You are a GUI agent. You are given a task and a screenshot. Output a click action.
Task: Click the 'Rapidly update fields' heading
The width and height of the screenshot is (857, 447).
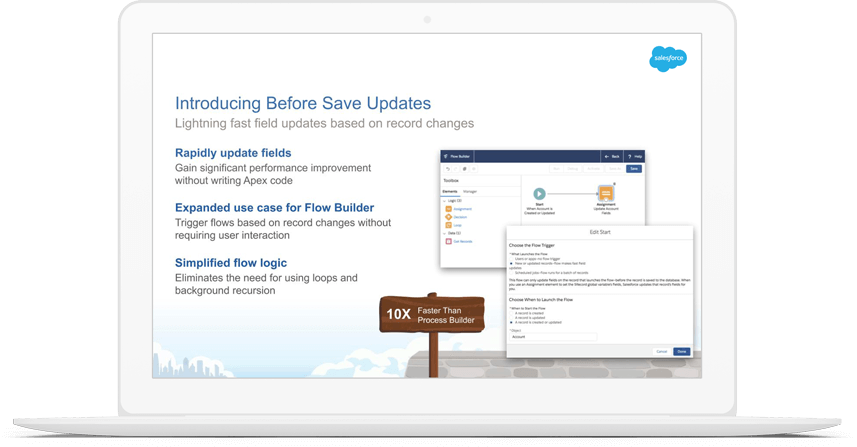[x=233, y=153]
